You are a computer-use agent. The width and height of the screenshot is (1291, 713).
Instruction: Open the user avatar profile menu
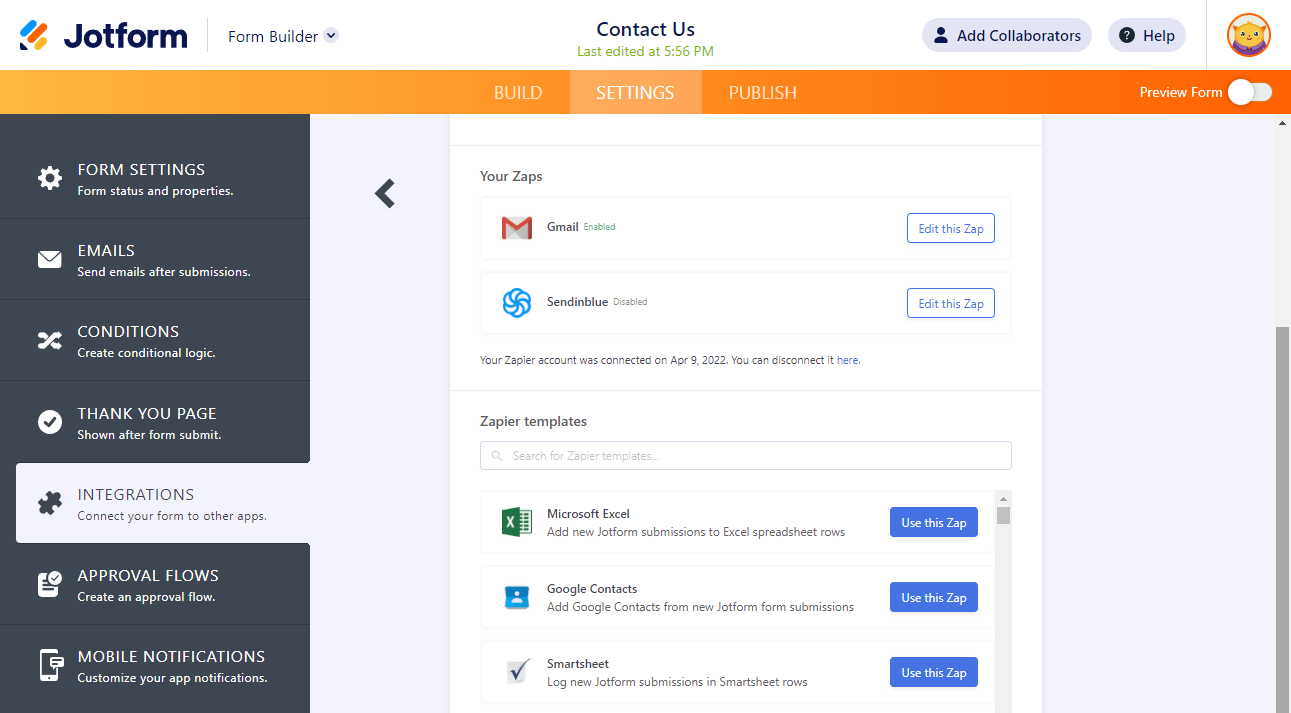[x=1248, y=35]
